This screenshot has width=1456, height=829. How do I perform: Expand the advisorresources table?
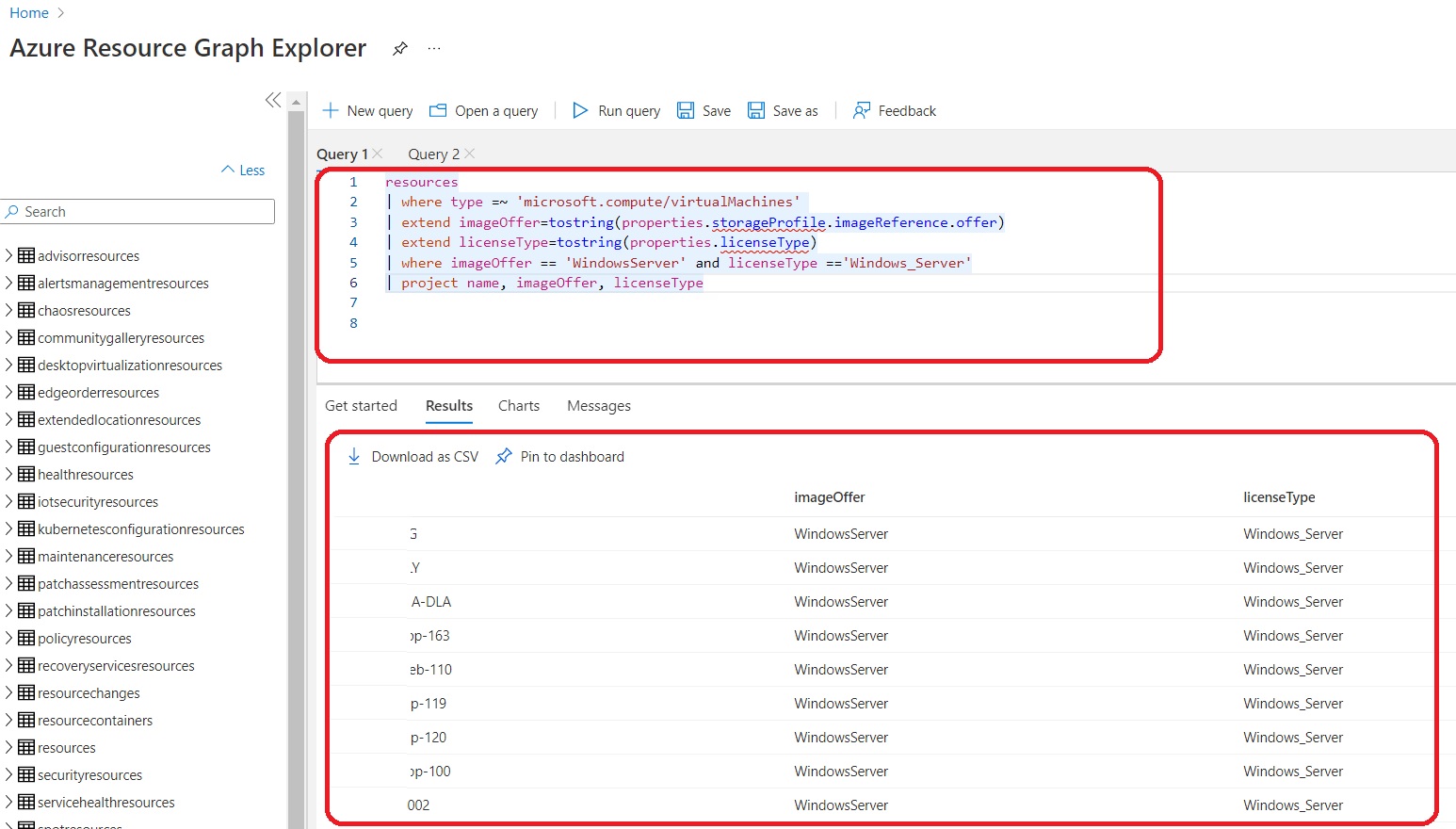(x=8, y=255)
